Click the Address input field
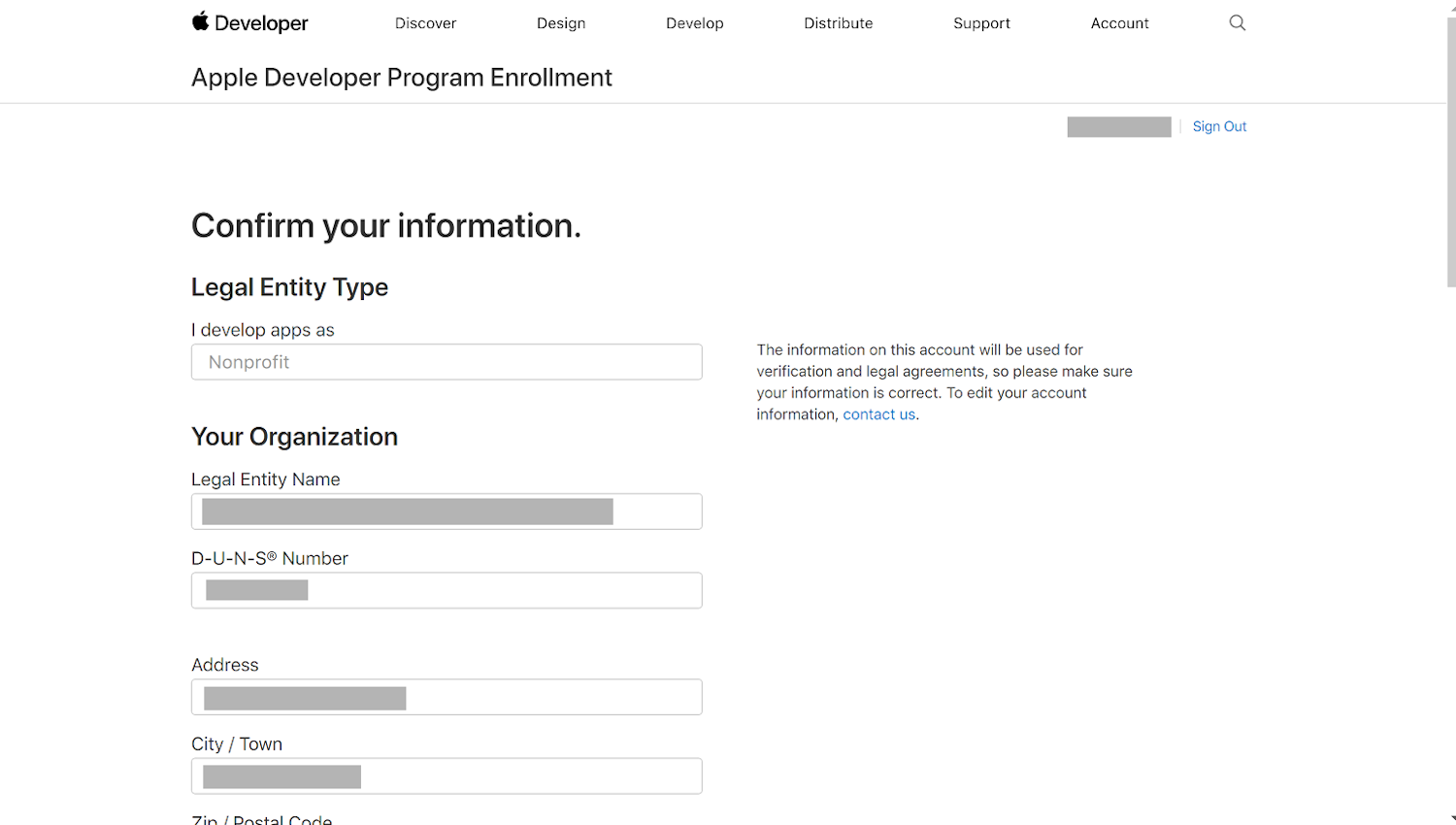Viewport: 1456px width, 825px height. point(447,697)
